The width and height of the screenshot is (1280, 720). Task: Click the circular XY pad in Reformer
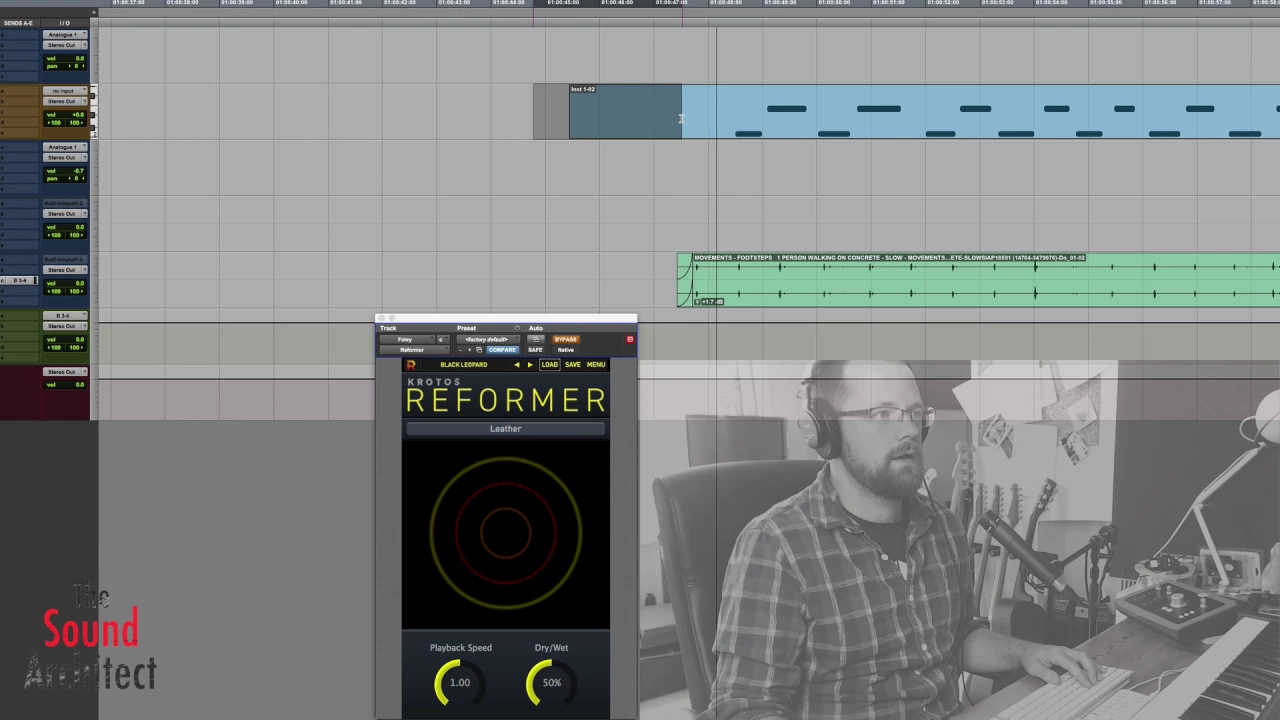pos(505,531)
